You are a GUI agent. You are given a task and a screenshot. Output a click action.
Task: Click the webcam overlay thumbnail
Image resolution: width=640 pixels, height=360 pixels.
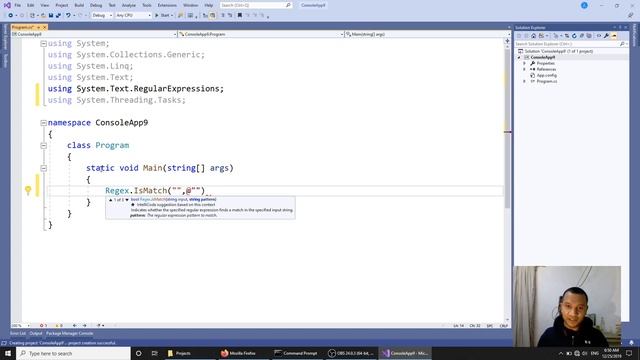(567, 306)
